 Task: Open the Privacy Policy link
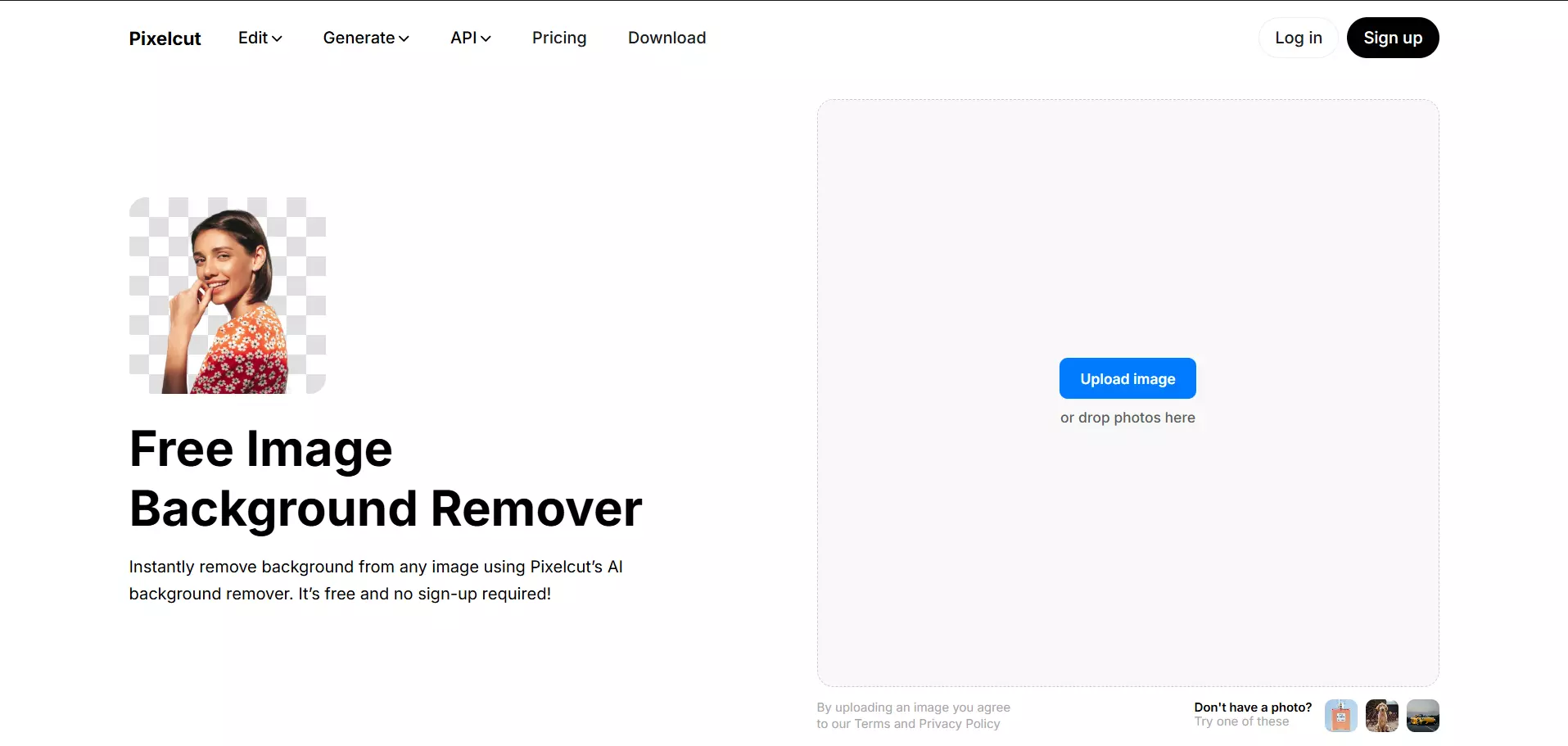click(x=959, y=724)
